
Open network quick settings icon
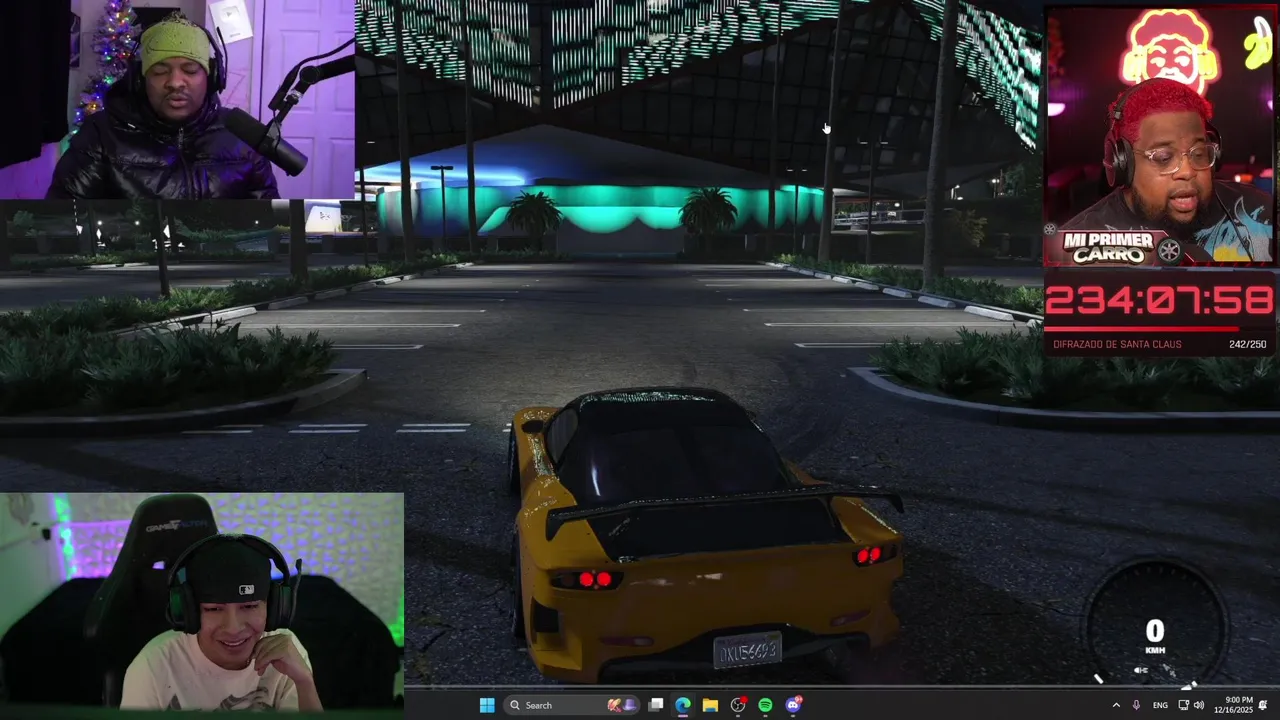point(1184,705)
